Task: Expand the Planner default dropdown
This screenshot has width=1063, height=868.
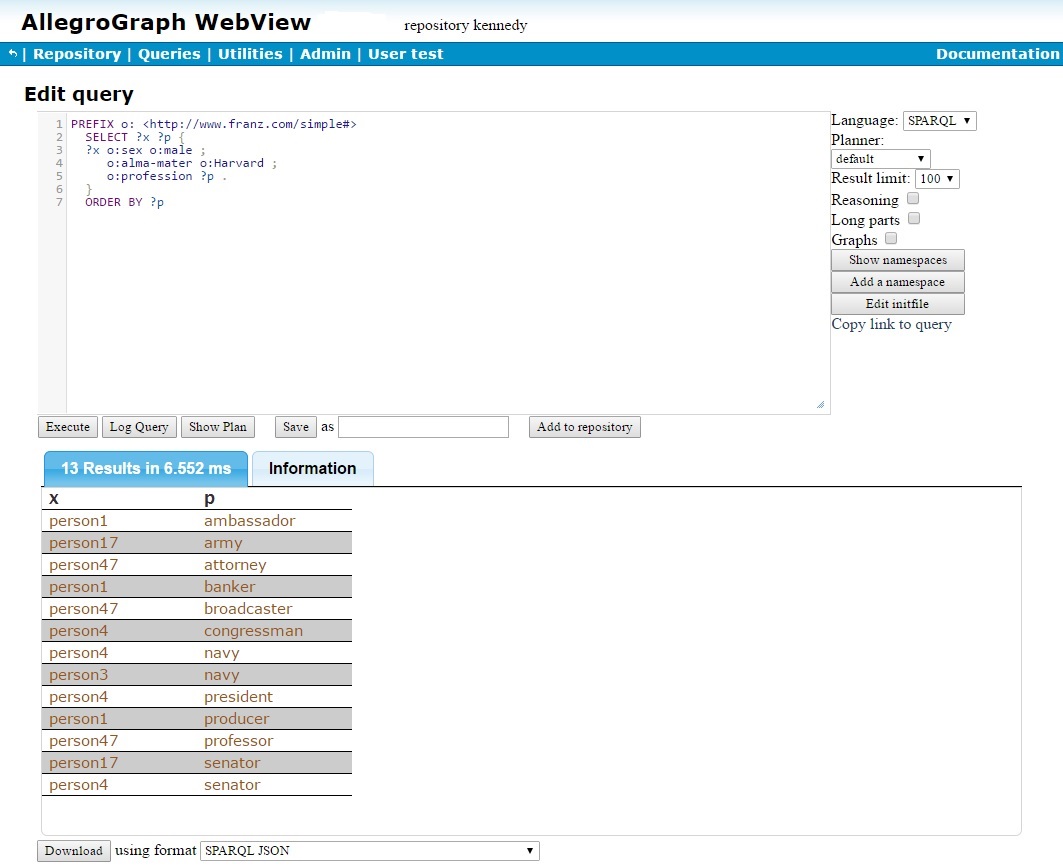Action: [x=880, y=159]
